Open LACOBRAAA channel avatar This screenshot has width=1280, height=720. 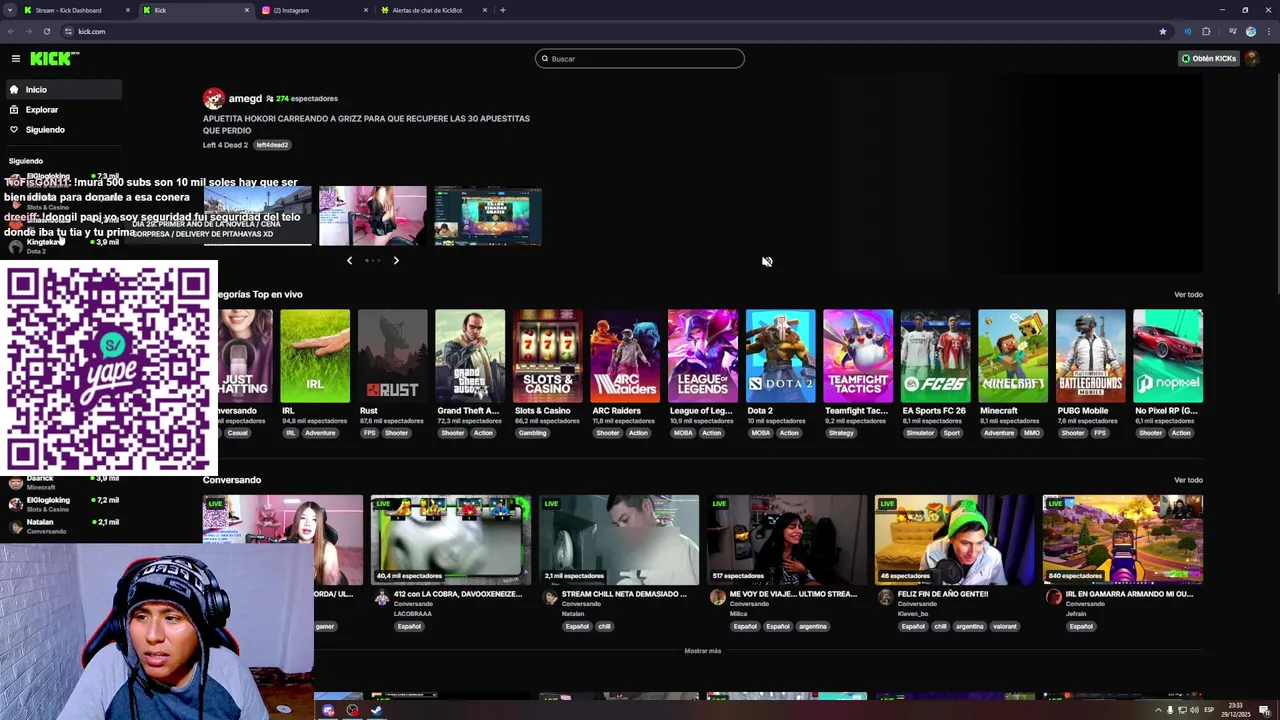[381, 597]
